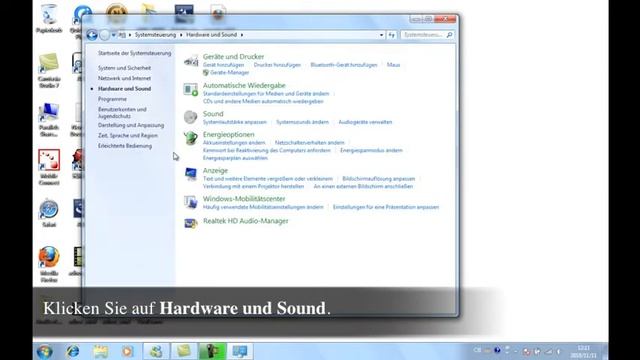The width and height of the screenshot is (640, 360).
Task: Click the shield icon beside Geräte-Manager
Action: click(x=206, y=73)
